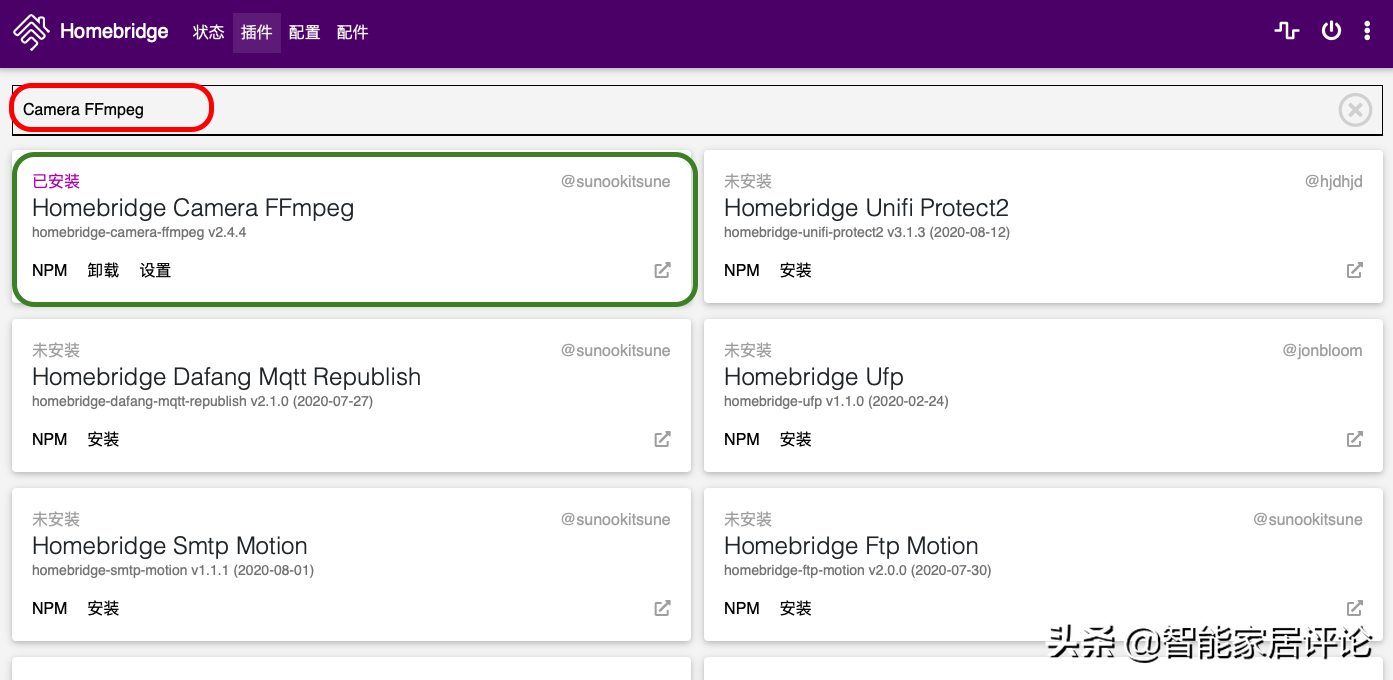Open the log viewer pulse icon

1287,31
